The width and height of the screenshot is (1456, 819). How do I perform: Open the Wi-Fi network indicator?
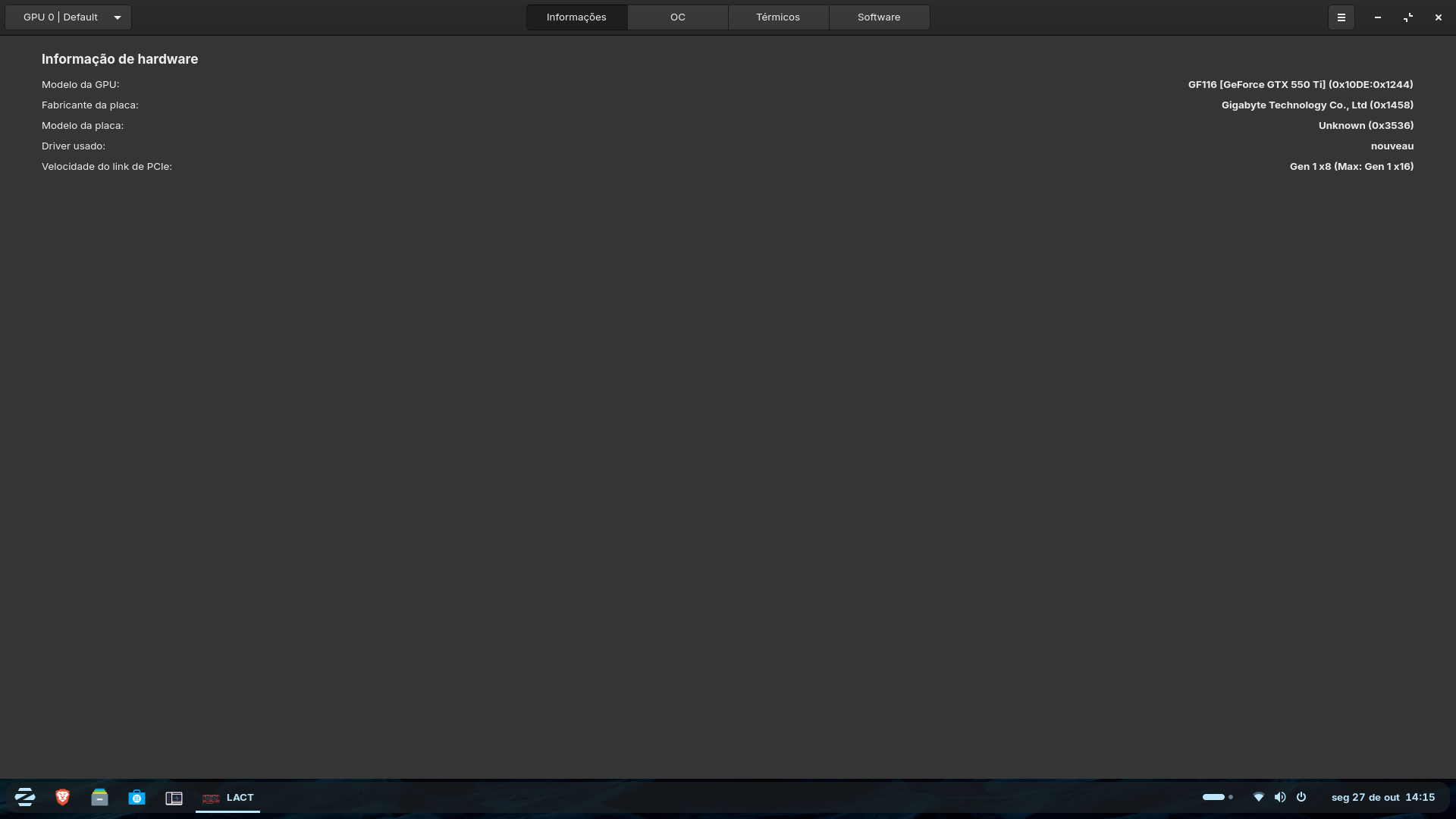(1258, 797)
